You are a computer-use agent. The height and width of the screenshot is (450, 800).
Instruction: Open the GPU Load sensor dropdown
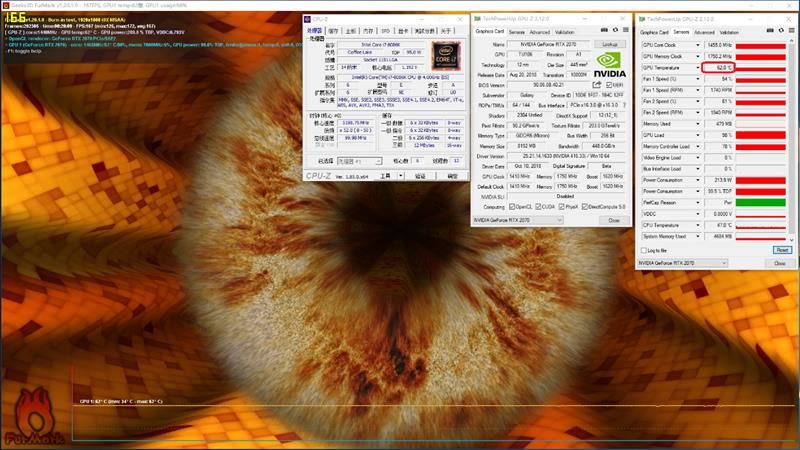pyautogui.click(x=697, y=135)
